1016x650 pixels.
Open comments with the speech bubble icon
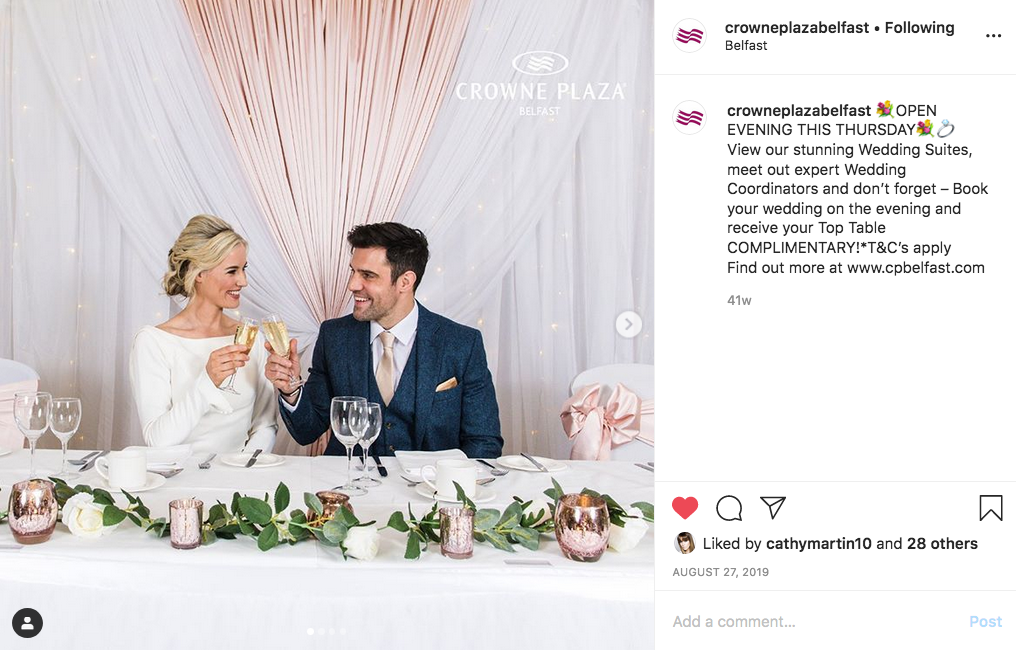click(729, 508)
